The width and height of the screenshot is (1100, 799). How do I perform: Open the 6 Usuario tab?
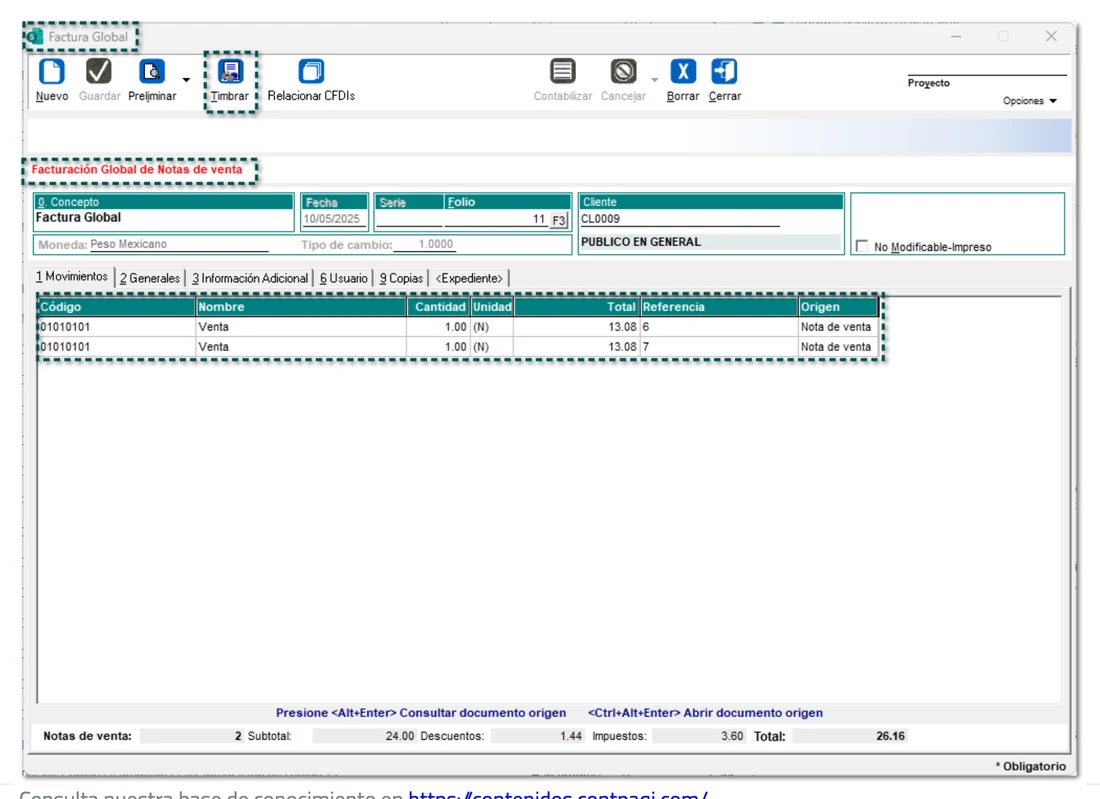click(x=344, y=278)
